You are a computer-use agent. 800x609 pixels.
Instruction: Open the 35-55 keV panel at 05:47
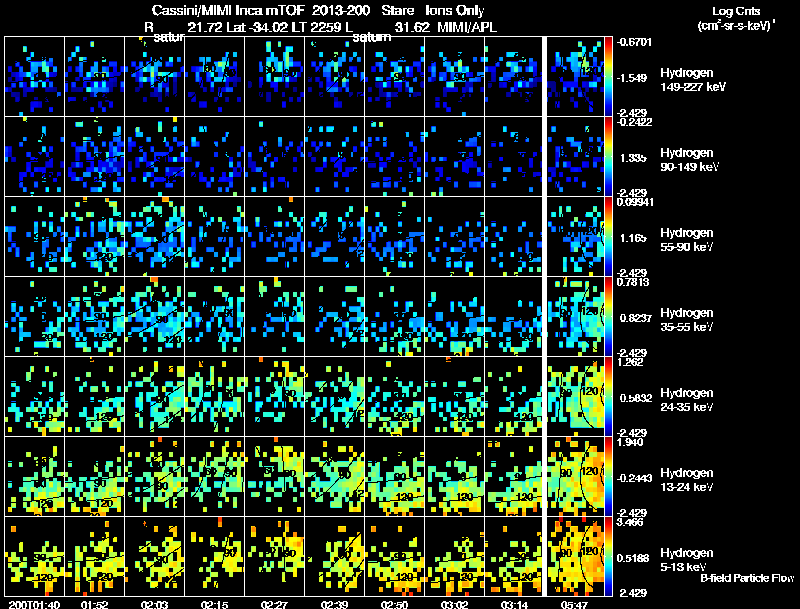(575, 317)
